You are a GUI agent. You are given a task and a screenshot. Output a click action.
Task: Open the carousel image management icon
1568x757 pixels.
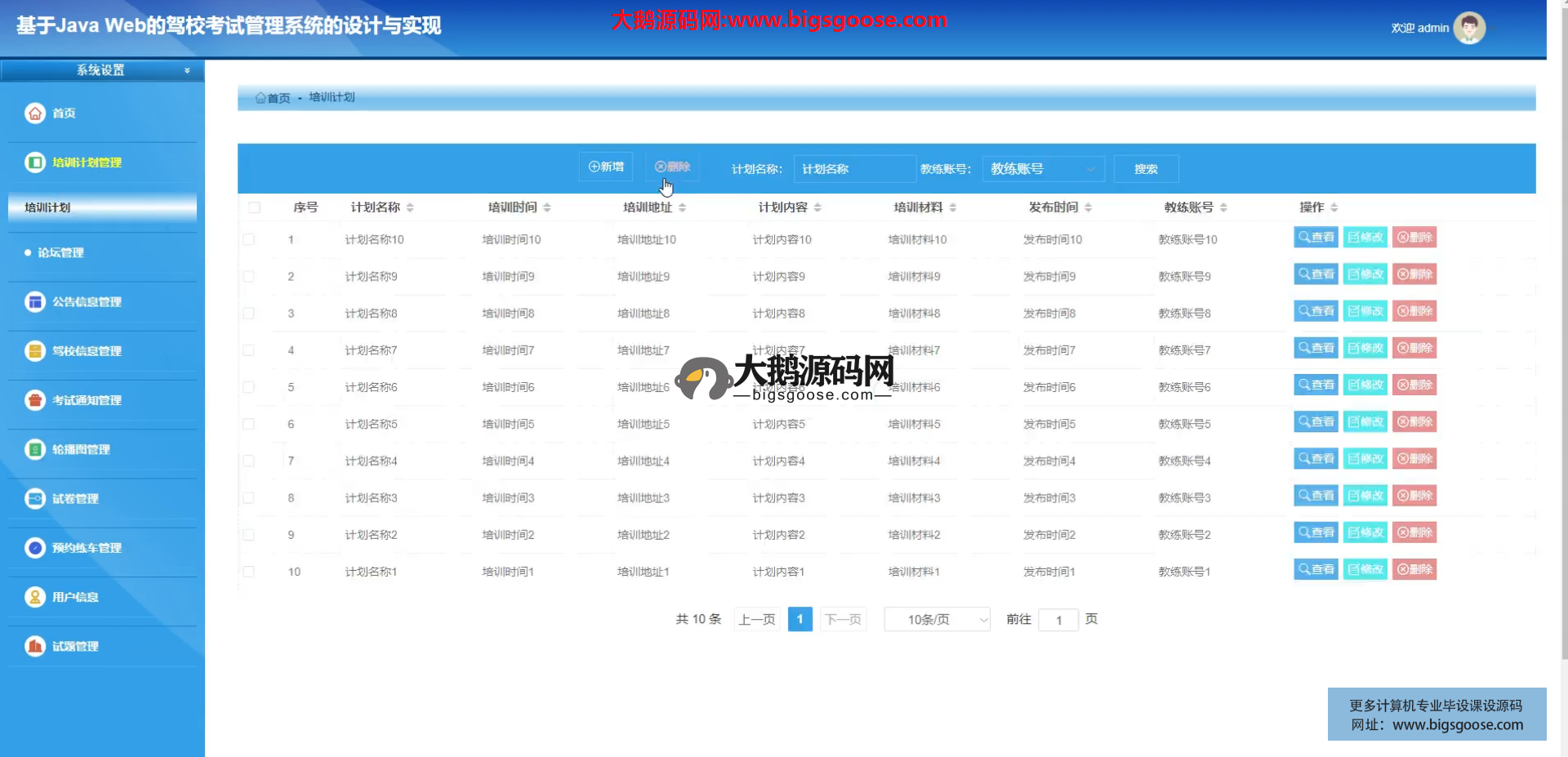(x=35, y=449)
